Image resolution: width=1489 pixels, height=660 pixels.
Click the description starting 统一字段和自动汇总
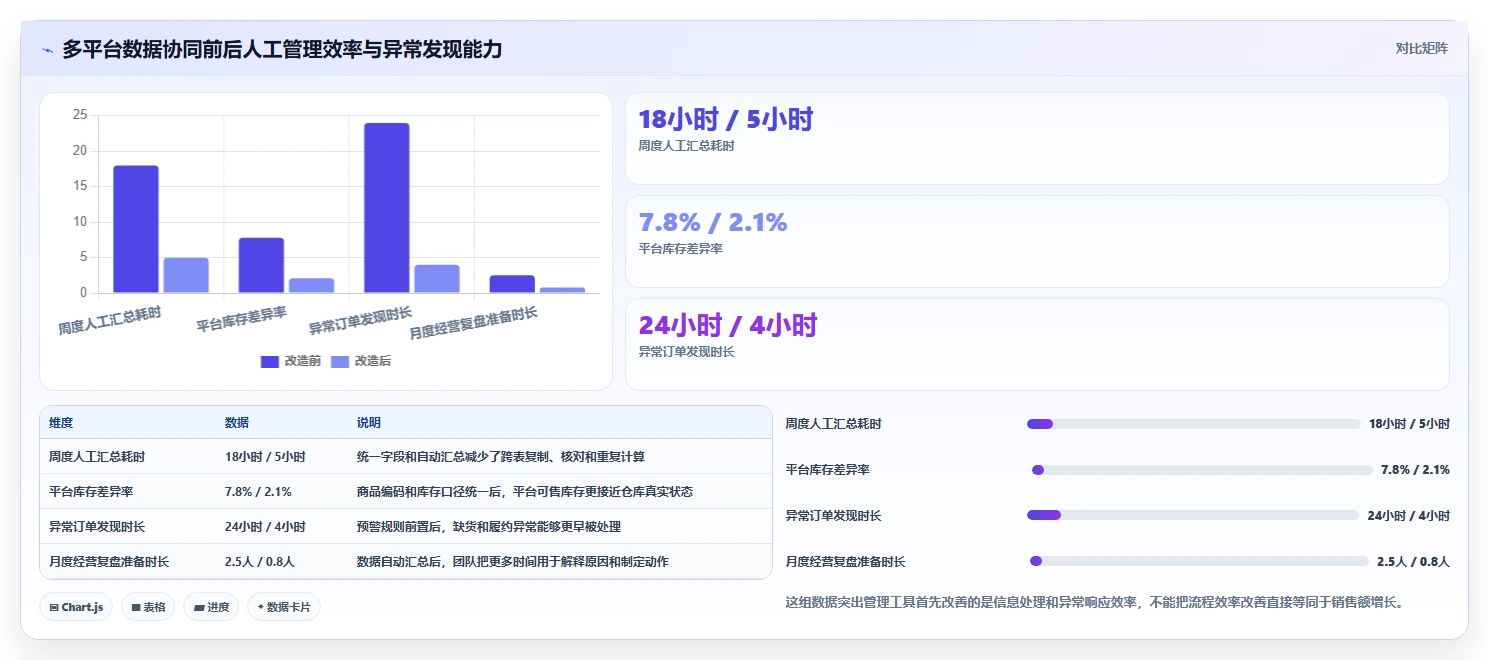coord(501,456)
